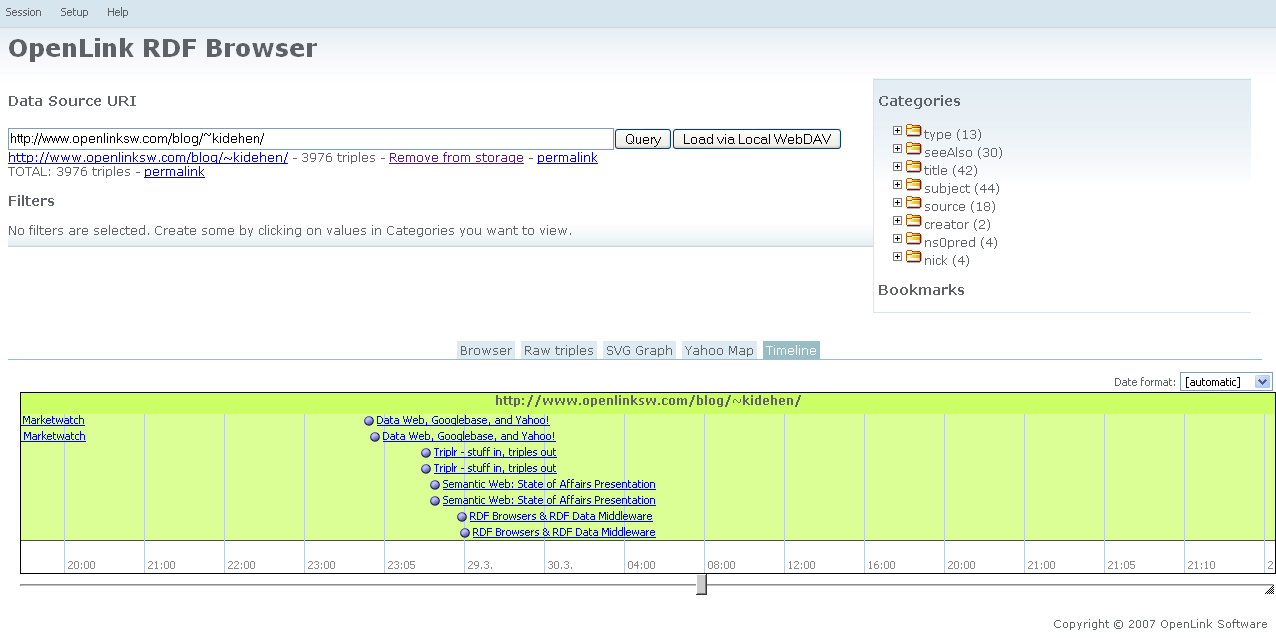Image resolution: width=1276 pixels, height=638 pixels.
Task: Open the Date format dropdown
Action: 1226,382
